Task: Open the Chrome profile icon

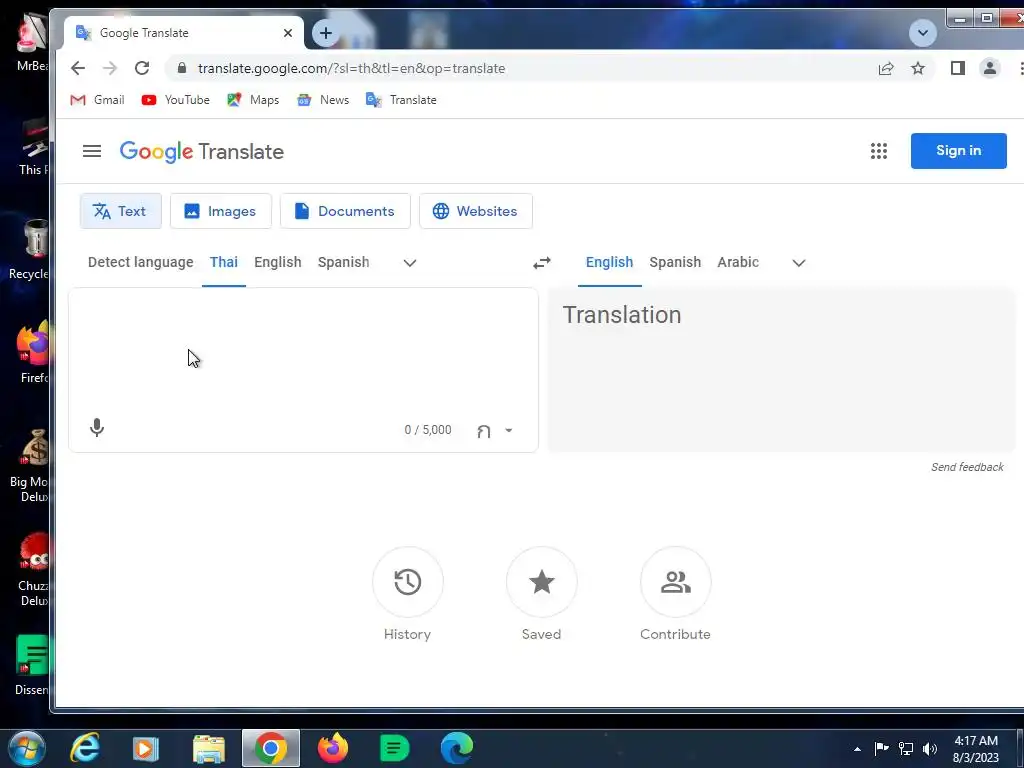Action: (x=989, y=68)
